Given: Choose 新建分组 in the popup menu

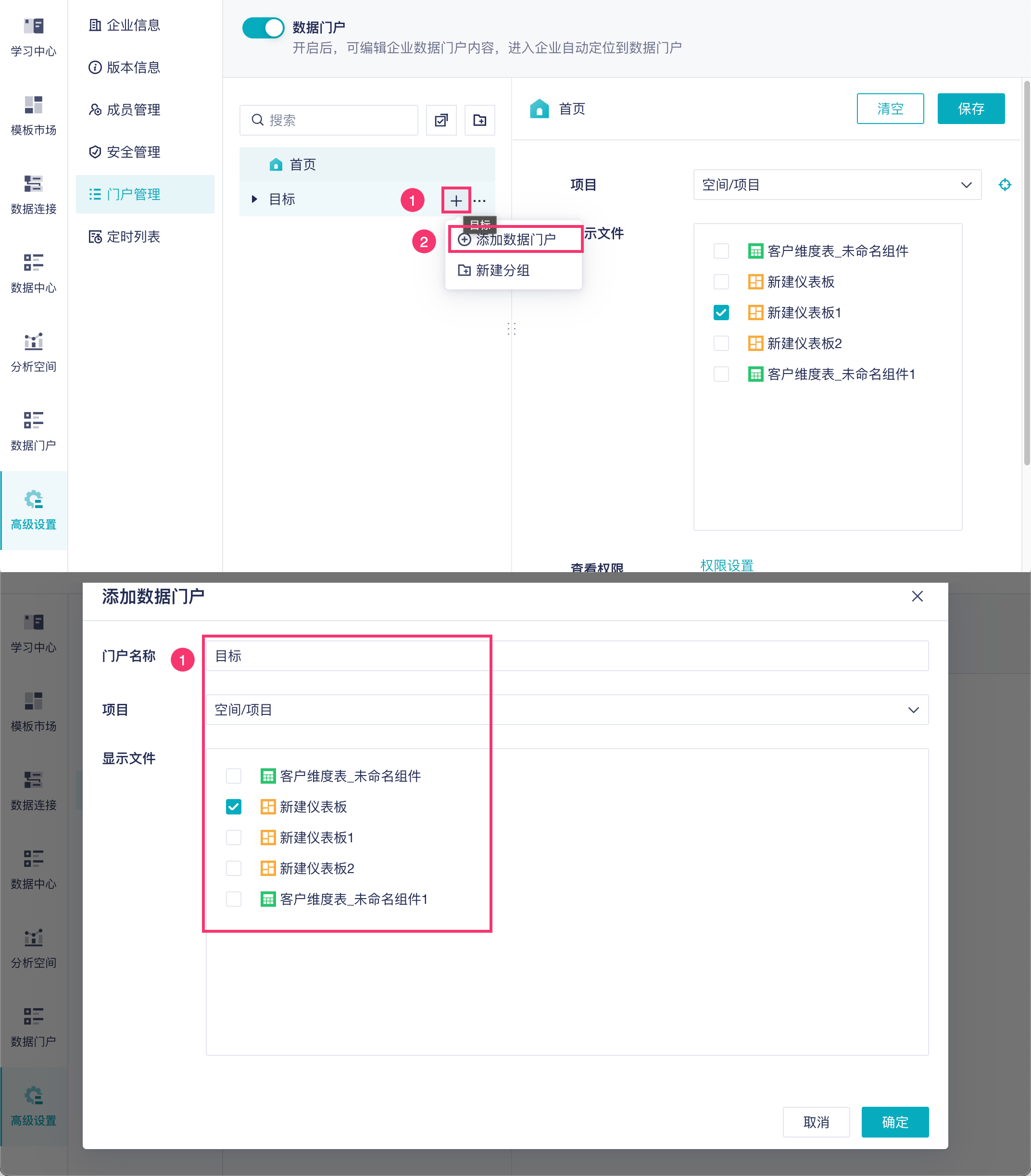Looking at the screenshot, I should tap(502, 270).
